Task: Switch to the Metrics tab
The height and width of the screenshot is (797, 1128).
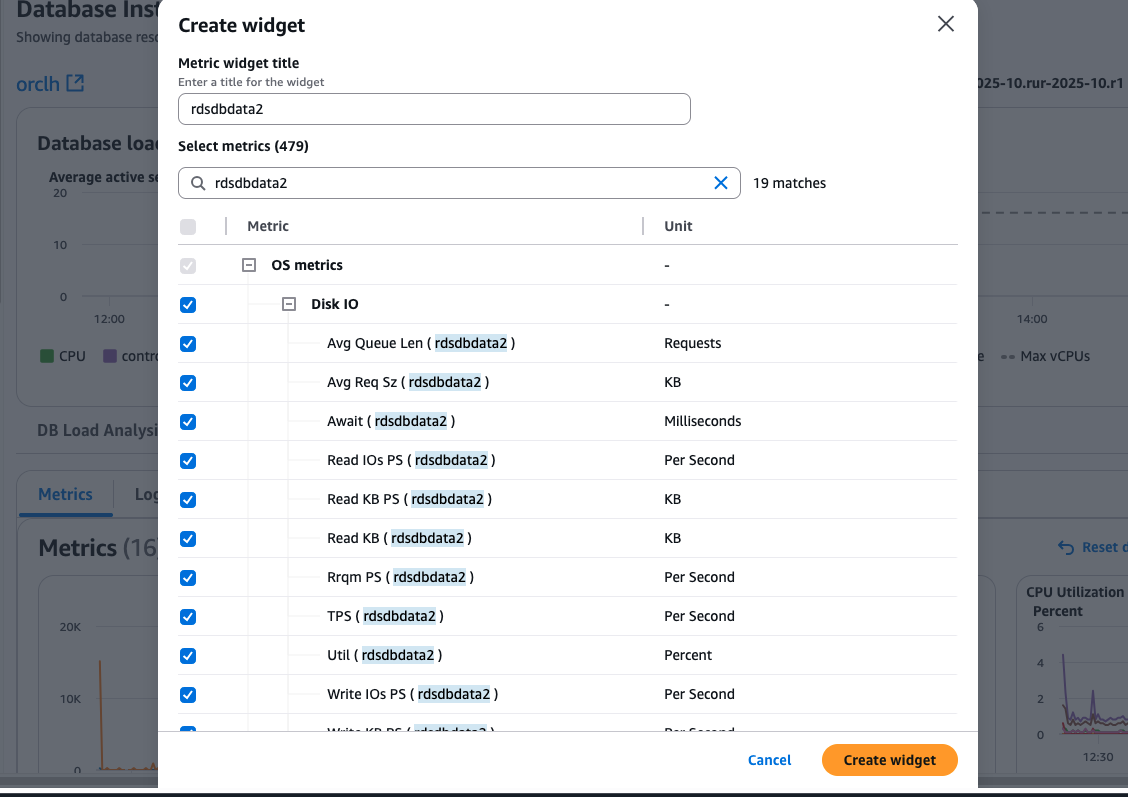Action: (65, 495)
